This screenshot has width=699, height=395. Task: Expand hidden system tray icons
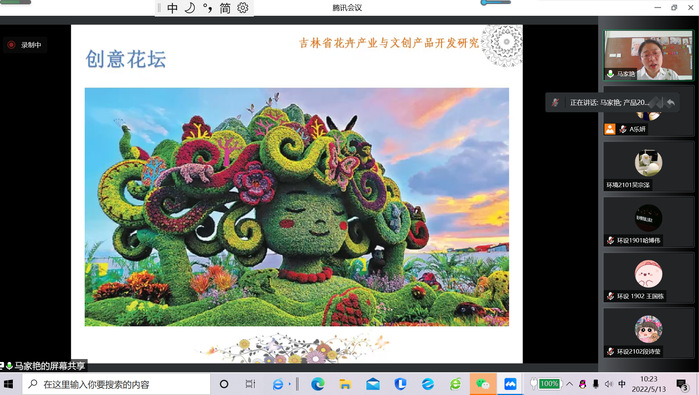click(x=569, y=384)
